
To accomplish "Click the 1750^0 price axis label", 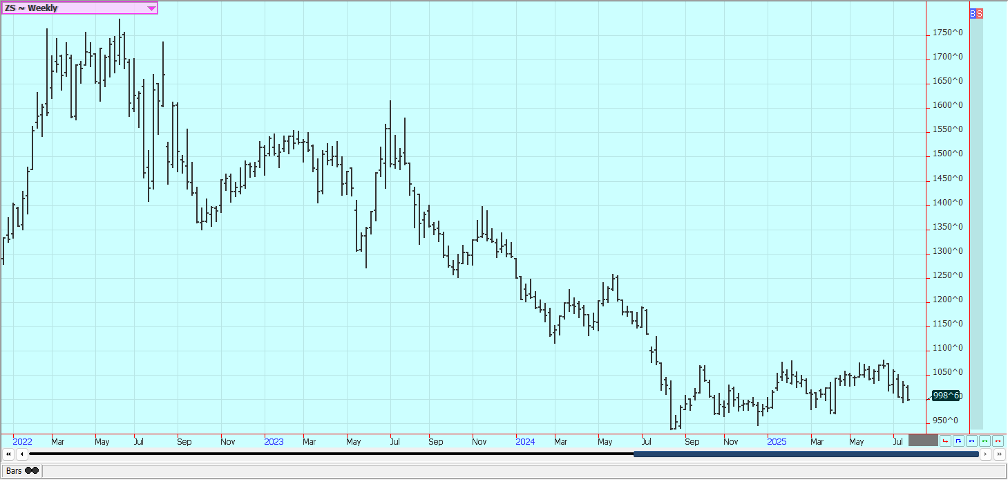I will (x=948, y=33).
